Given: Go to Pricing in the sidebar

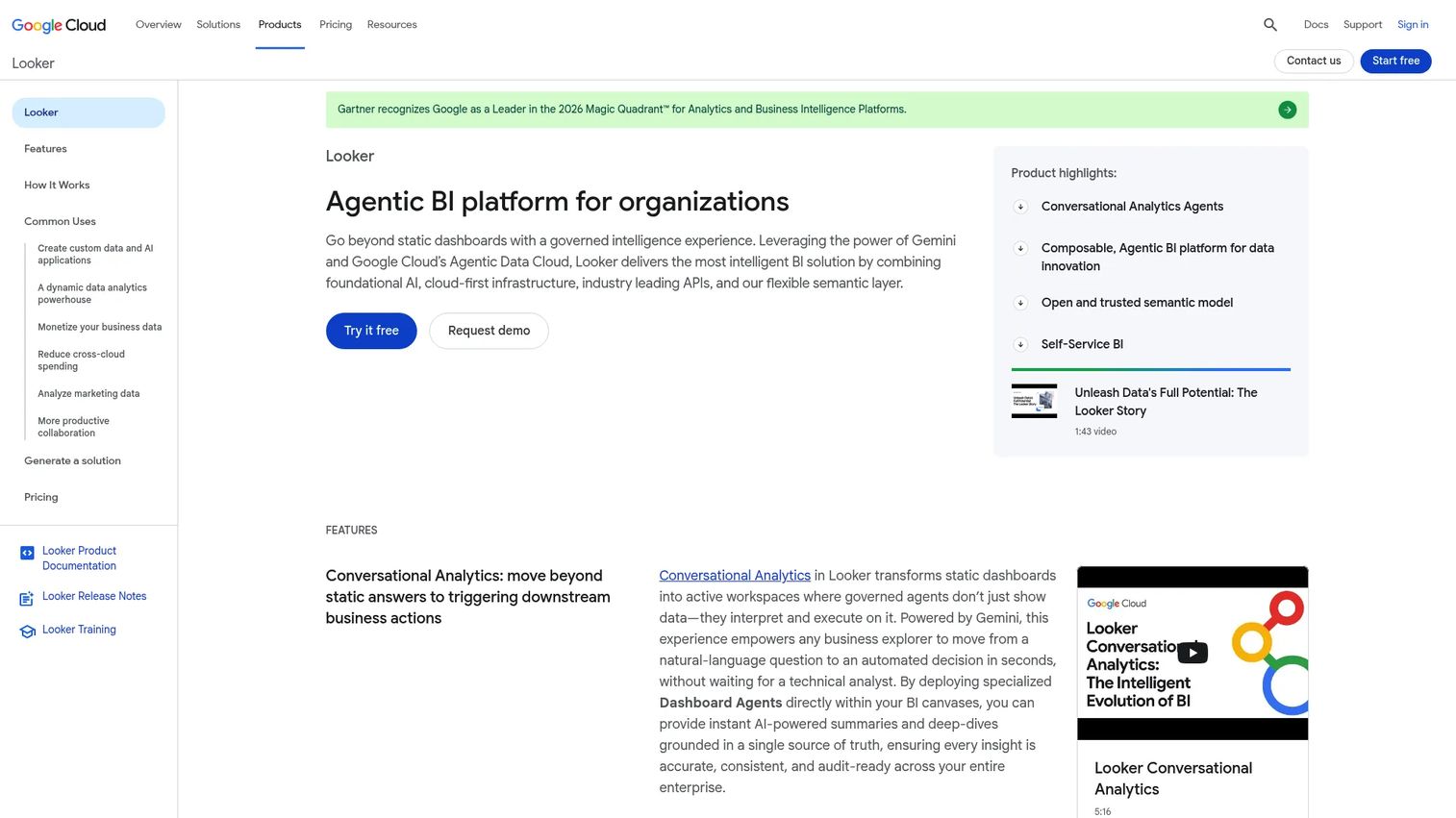Looking at the screenshot, I should [41, 498].
